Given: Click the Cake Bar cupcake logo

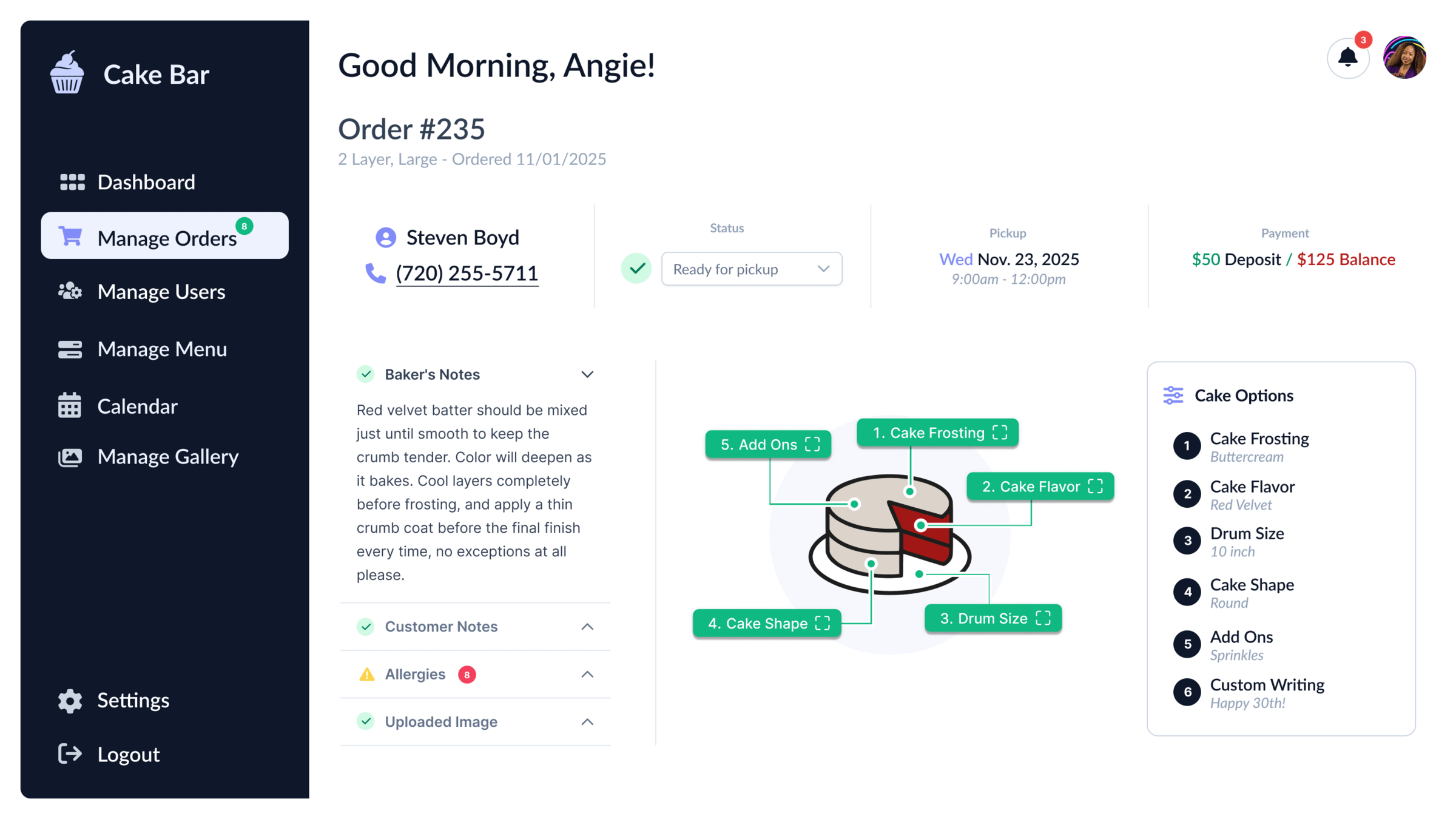Looking at the screenshot, I should click(67, 72).
